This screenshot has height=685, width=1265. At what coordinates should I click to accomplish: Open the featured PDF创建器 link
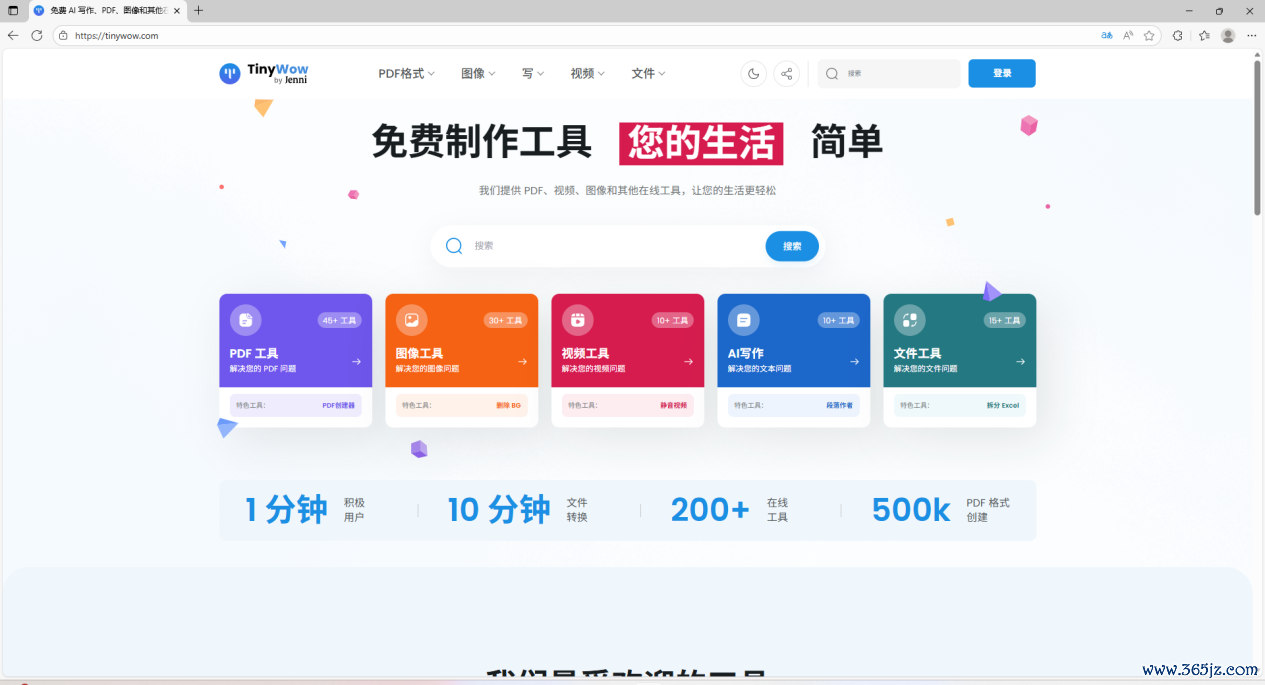(x=338, y=405)
